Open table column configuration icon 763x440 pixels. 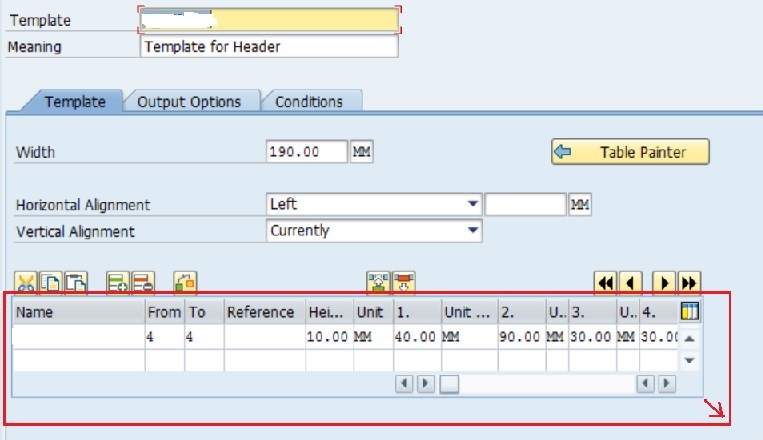click(689, 311)
